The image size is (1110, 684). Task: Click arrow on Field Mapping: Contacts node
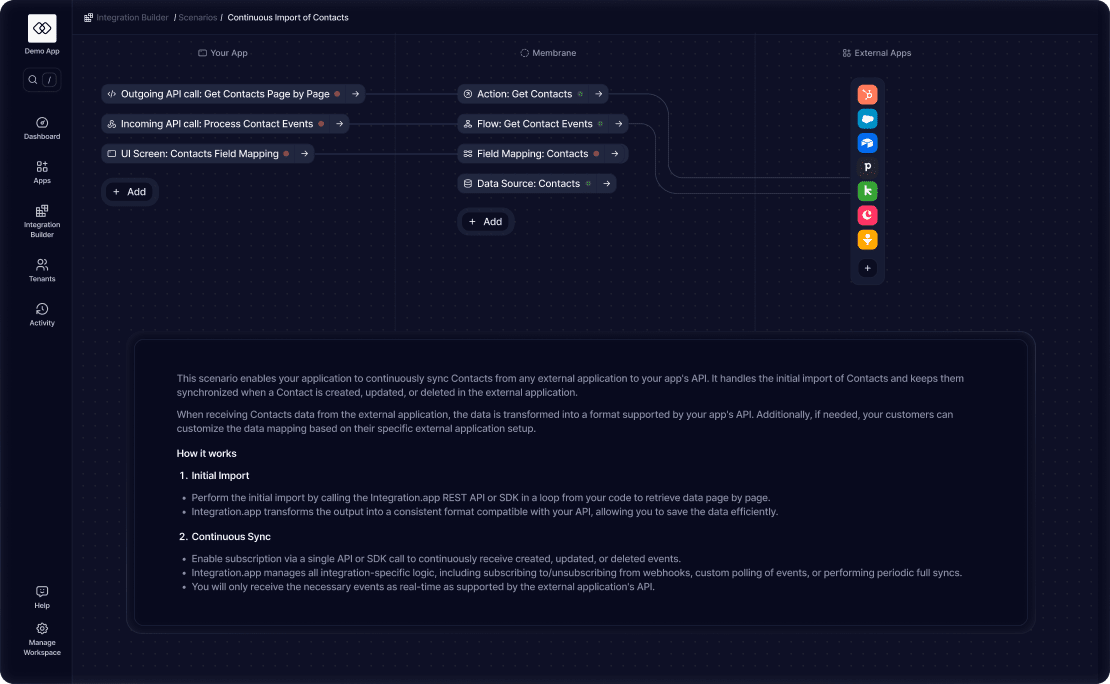coord(615,154)
